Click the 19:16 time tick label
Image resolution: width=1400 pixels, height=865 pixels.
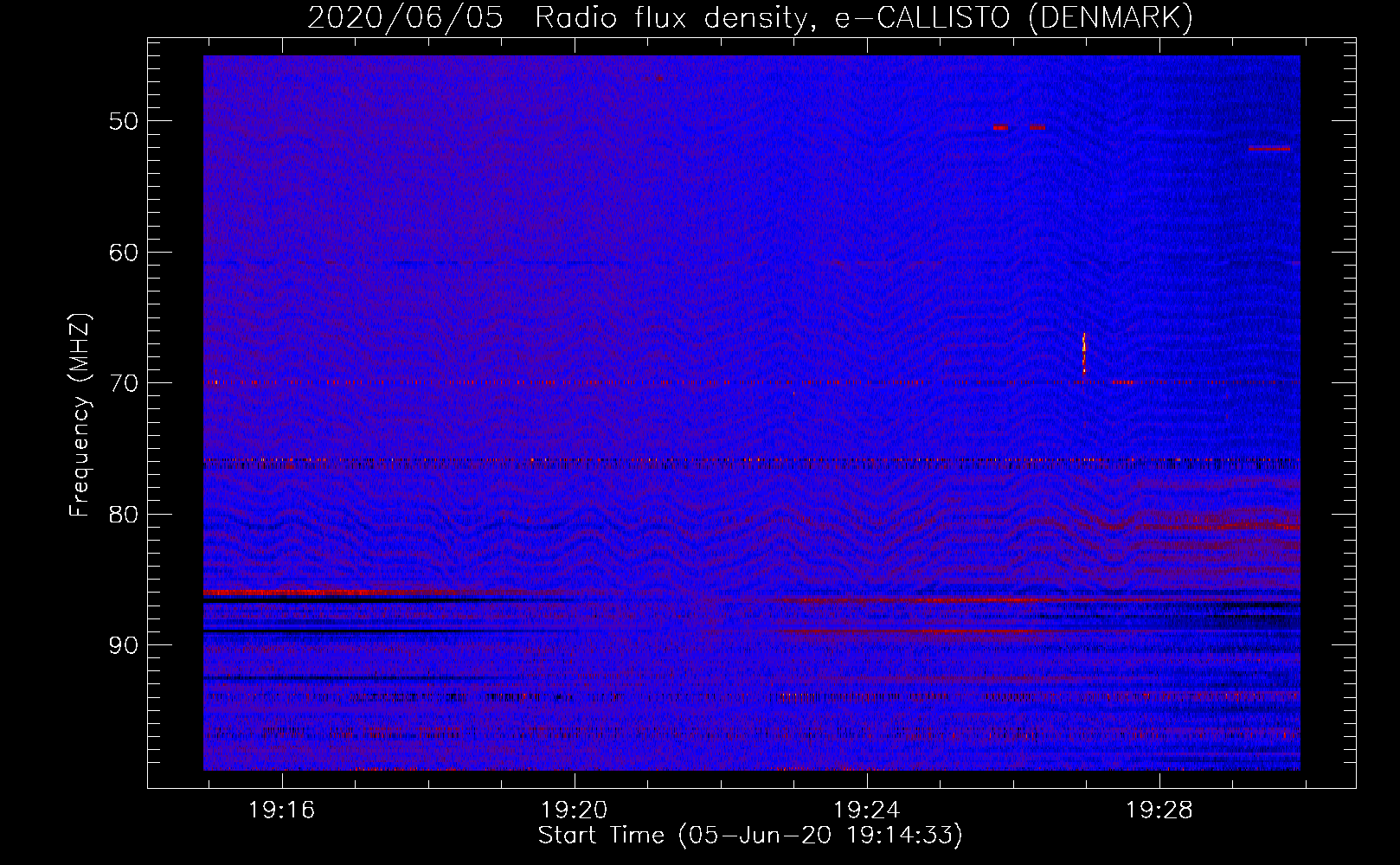point(281,811)
